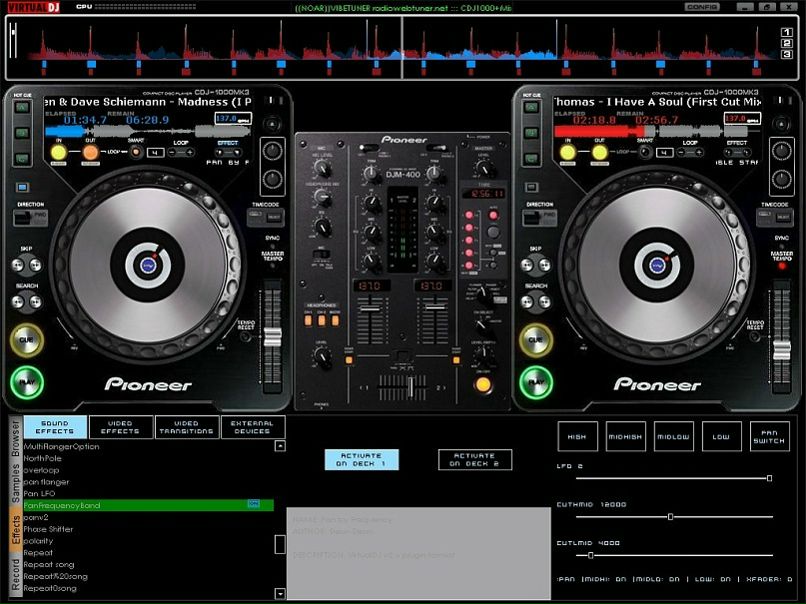This screenshot has height=604, width=806.
Task: Trigger first hot cue on right deck
Action: click(x=531, y=107)
